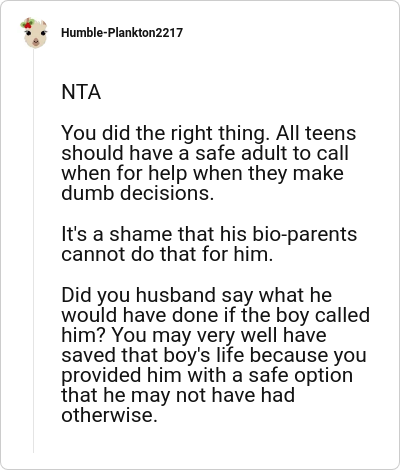Select the line "should have a safe adult to call"
Image resolution: width=400 pixels, height=470 pixels.
pyautogui.click(x=205, y=153)
